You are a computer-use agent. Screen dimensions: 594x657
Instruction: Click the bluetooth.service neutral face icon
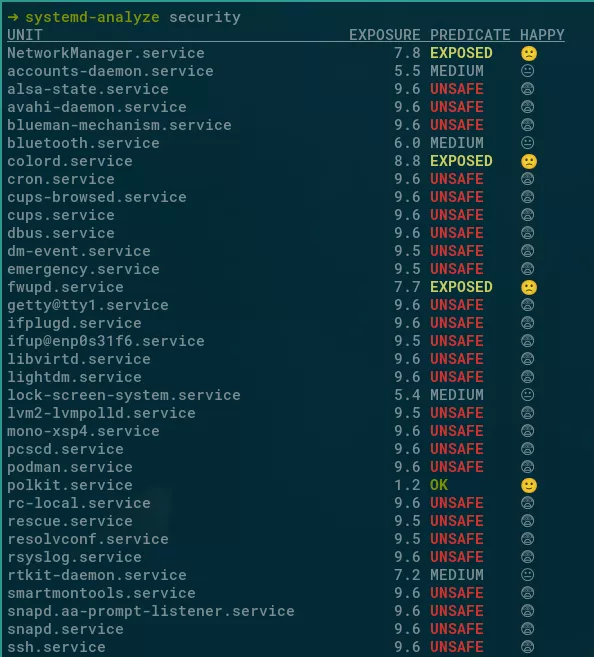click(527, 143)
